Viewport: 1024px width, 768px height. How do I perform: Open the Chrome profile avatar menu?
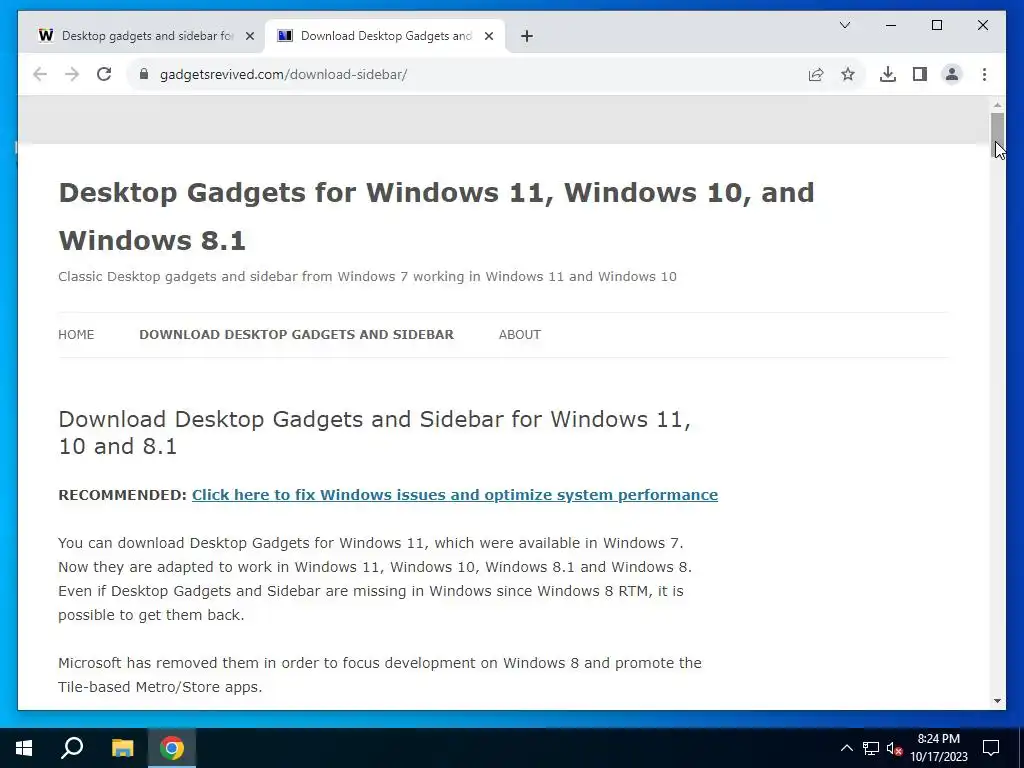[x=952, y=74]
